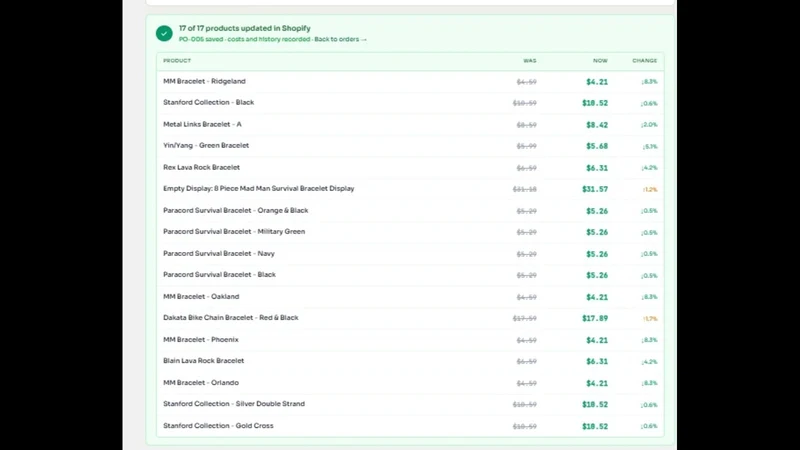Click new price $5.26 for Paracord Military Green
800x450 pixels.
point(597,233)
